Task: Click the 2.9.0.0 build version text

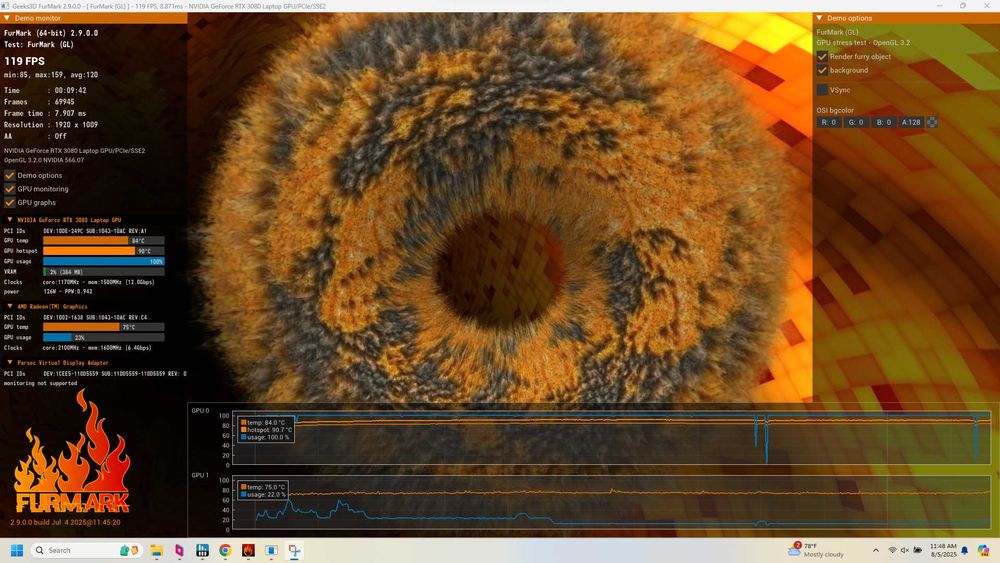Action: click(65, 522)
